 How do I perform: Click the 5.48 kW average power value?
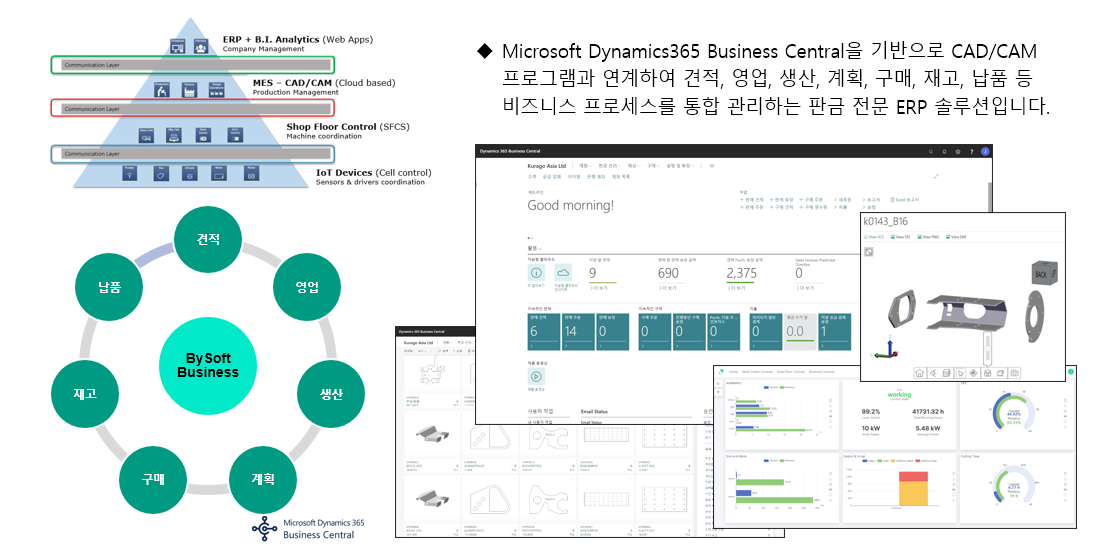(x=928, y=428)
